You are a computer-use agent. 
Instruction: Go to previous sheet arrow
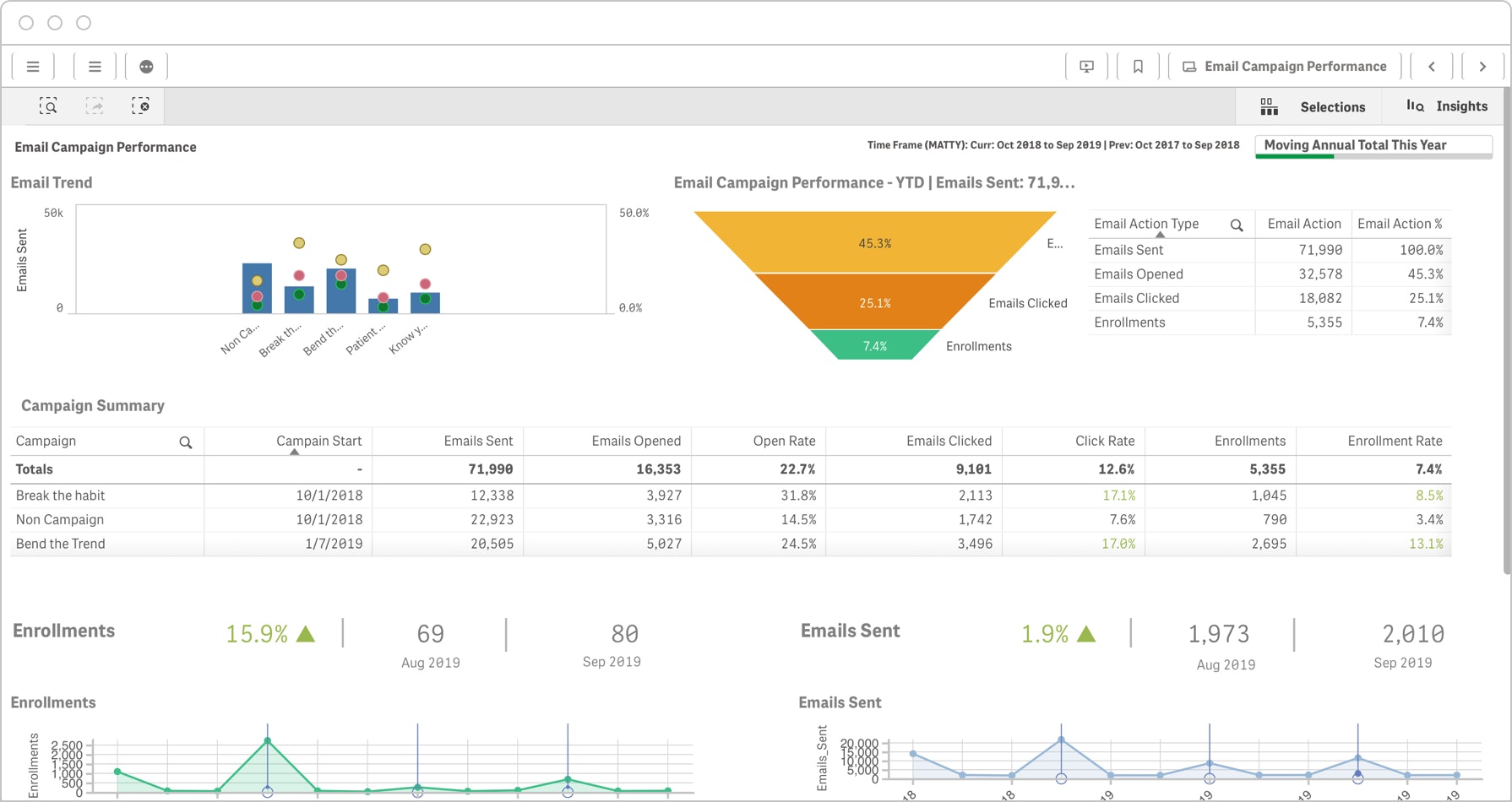click(x=1432, y=67)
